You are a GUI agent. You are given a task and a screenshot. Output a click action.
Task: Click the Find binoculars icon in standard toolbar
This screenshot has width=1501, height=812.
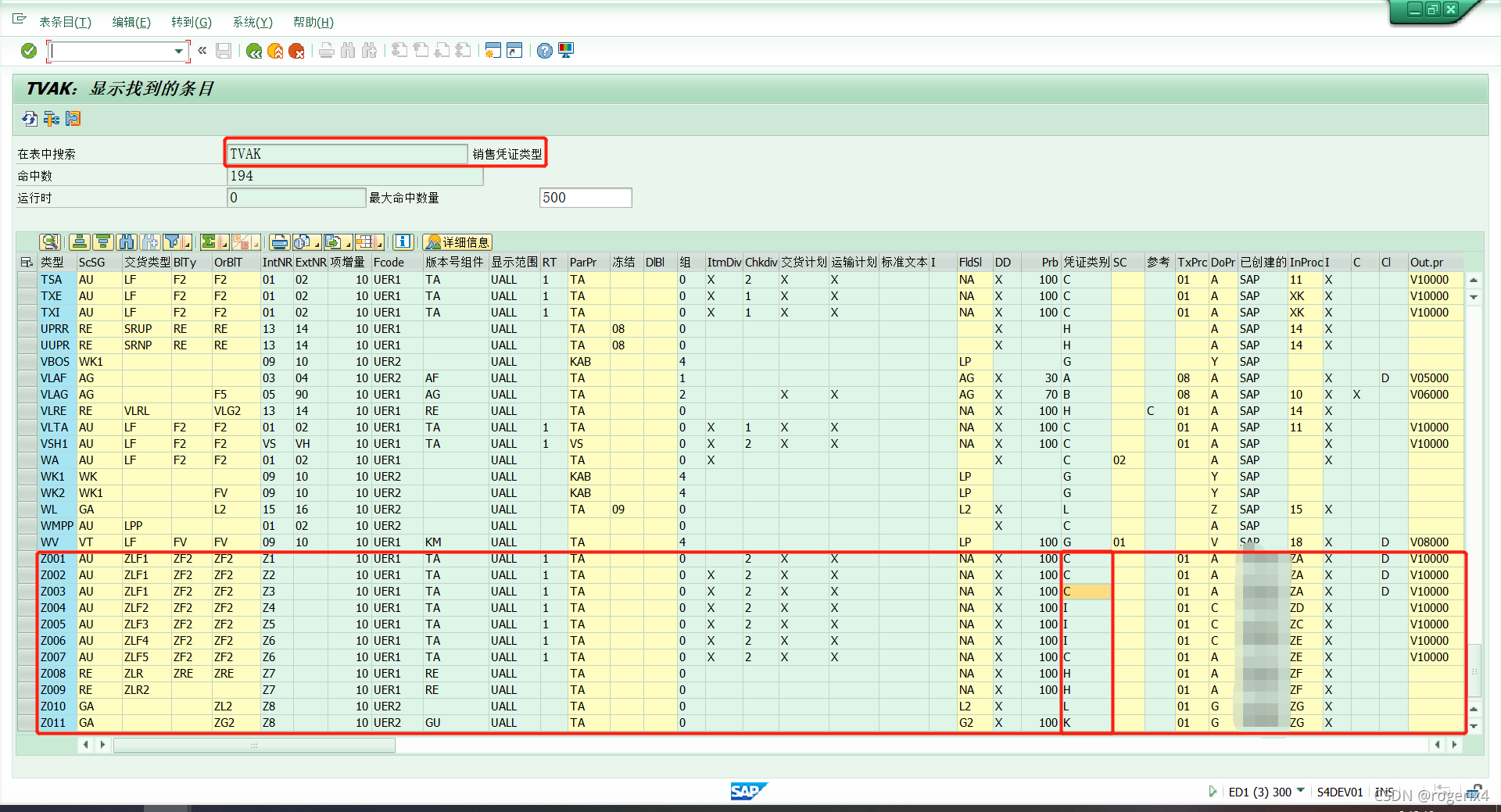point(348,51)
